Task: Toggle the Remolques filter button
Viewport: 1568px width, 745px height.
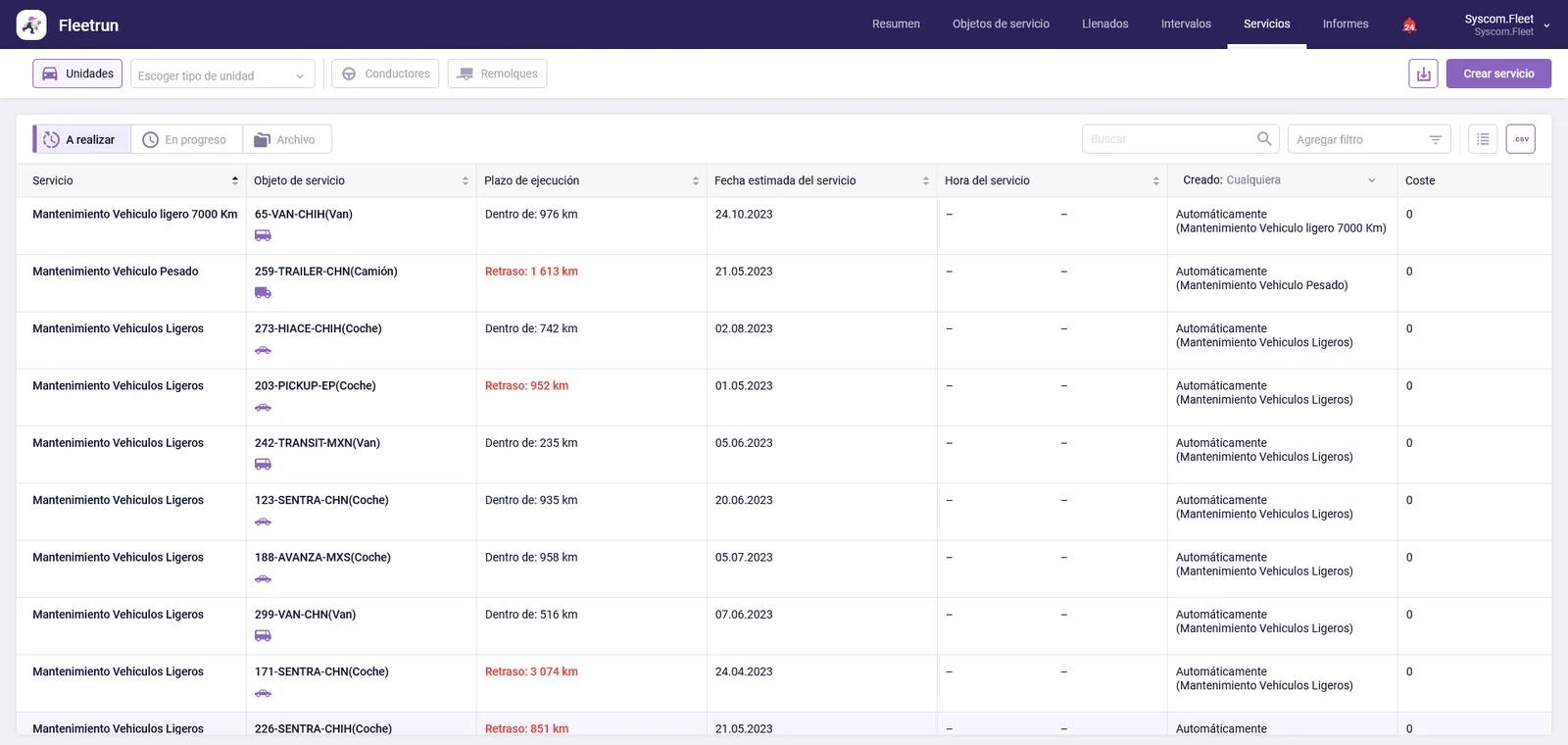Action: coord(497,74)
